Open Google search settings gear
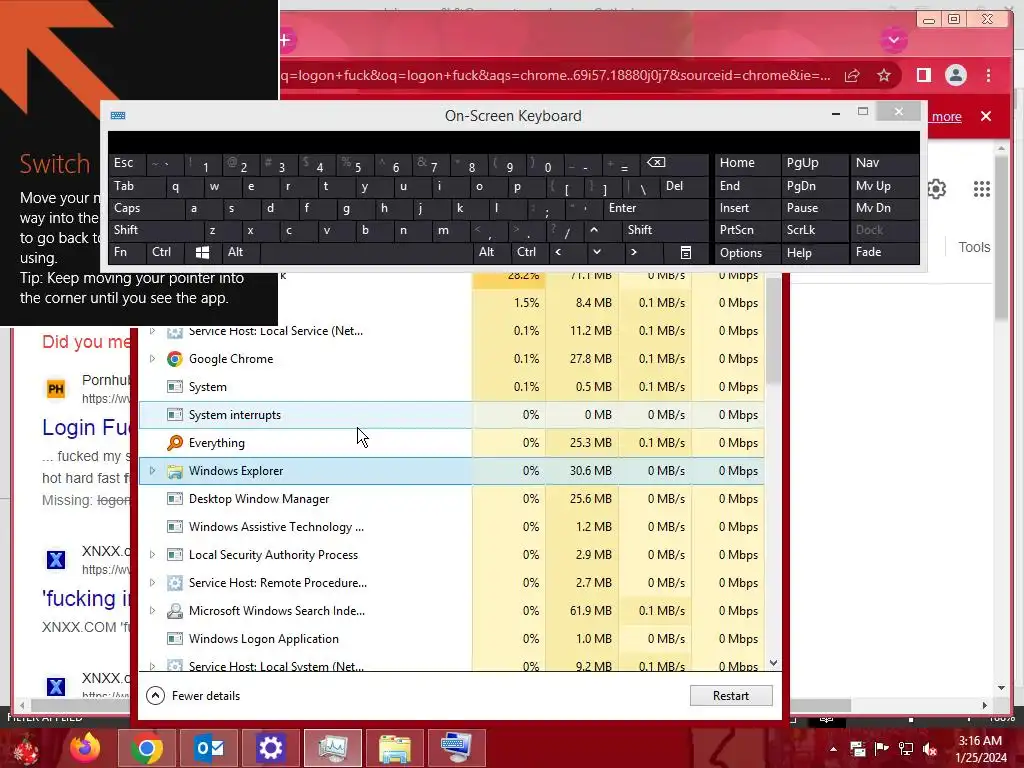The width and height of the screenshot is (1024, 768). pos(936,189)
